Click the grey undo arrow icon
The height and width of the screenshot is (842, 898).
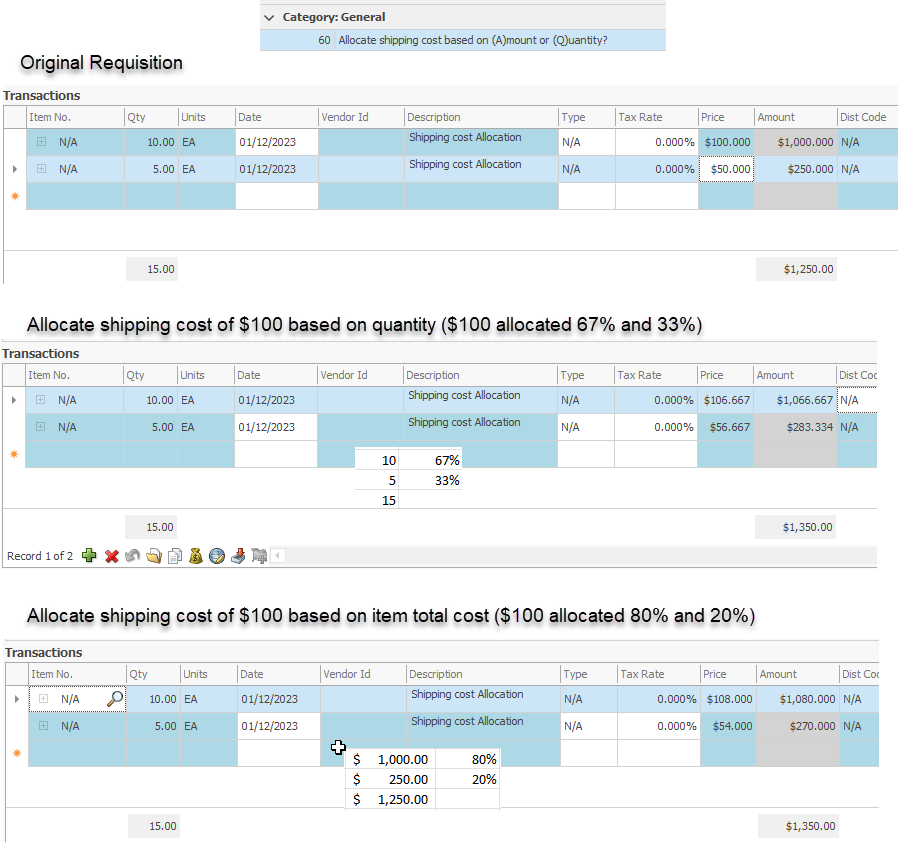coord(132,556)
